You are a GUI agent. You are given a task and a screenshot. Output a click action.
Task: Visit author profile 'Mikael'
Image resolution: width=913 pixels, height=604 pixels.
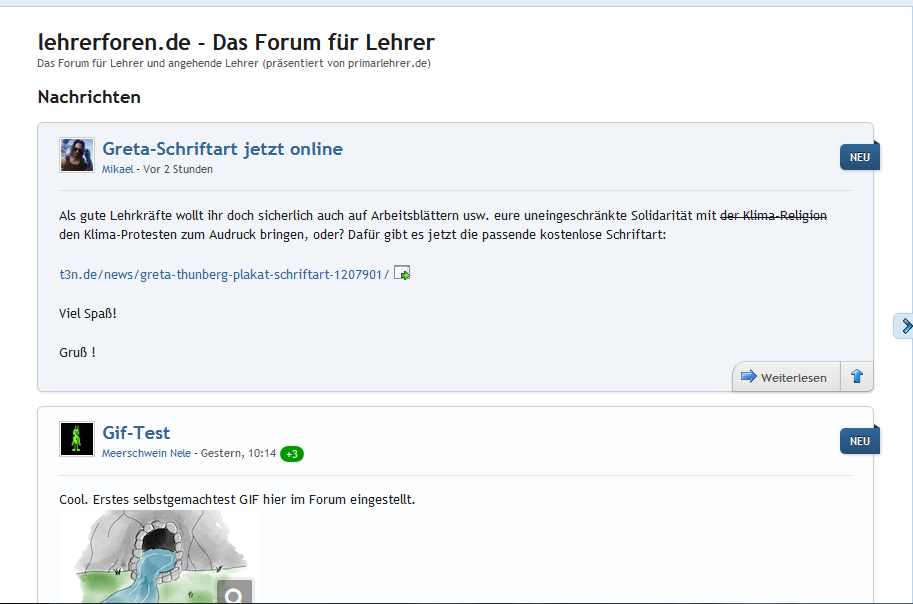pyautogui.click(x=117, y=169)
